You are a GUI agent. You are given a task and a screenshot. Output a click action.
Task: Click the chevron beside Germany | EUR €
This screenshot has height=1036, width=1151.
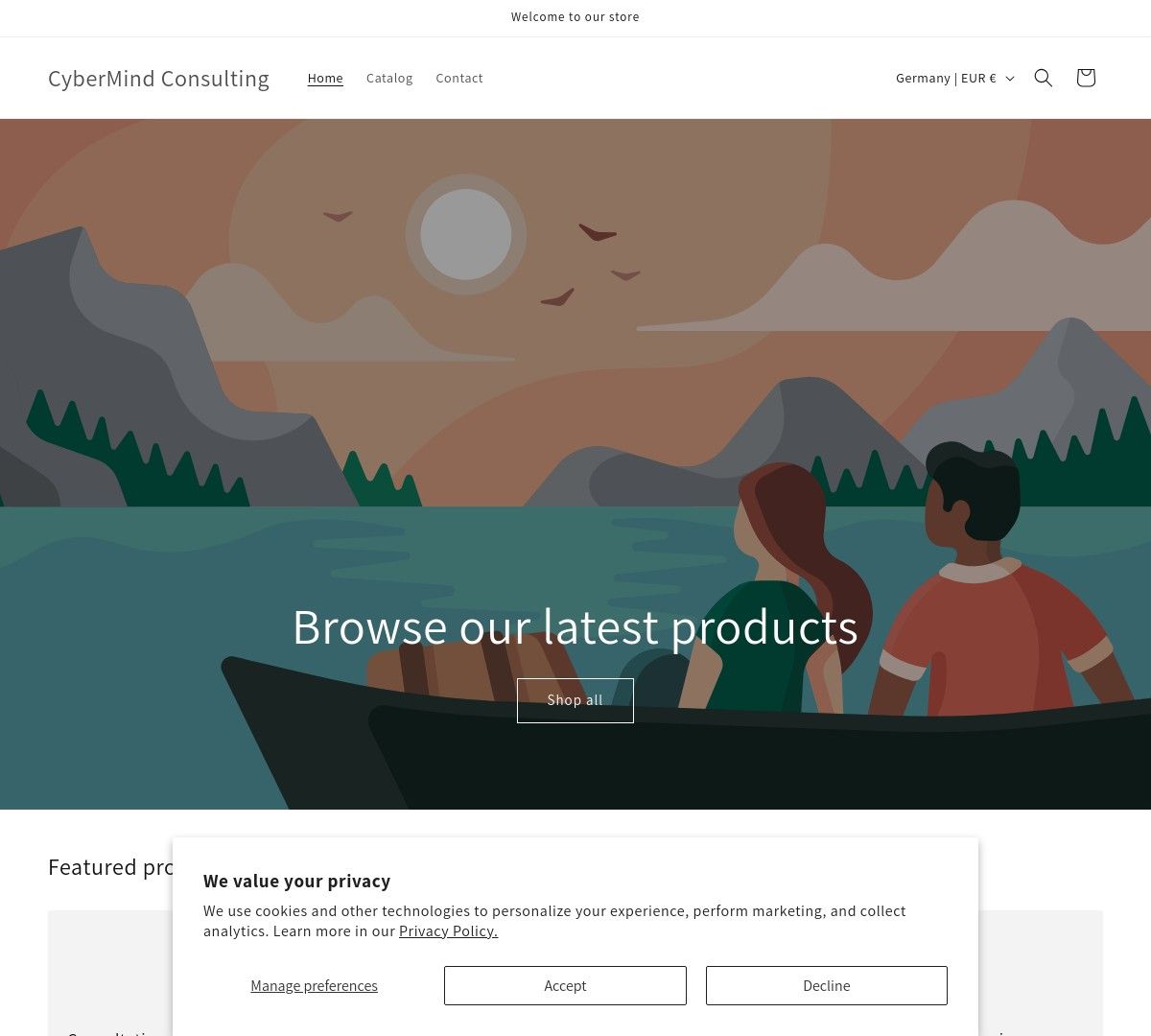point(1010,79)
